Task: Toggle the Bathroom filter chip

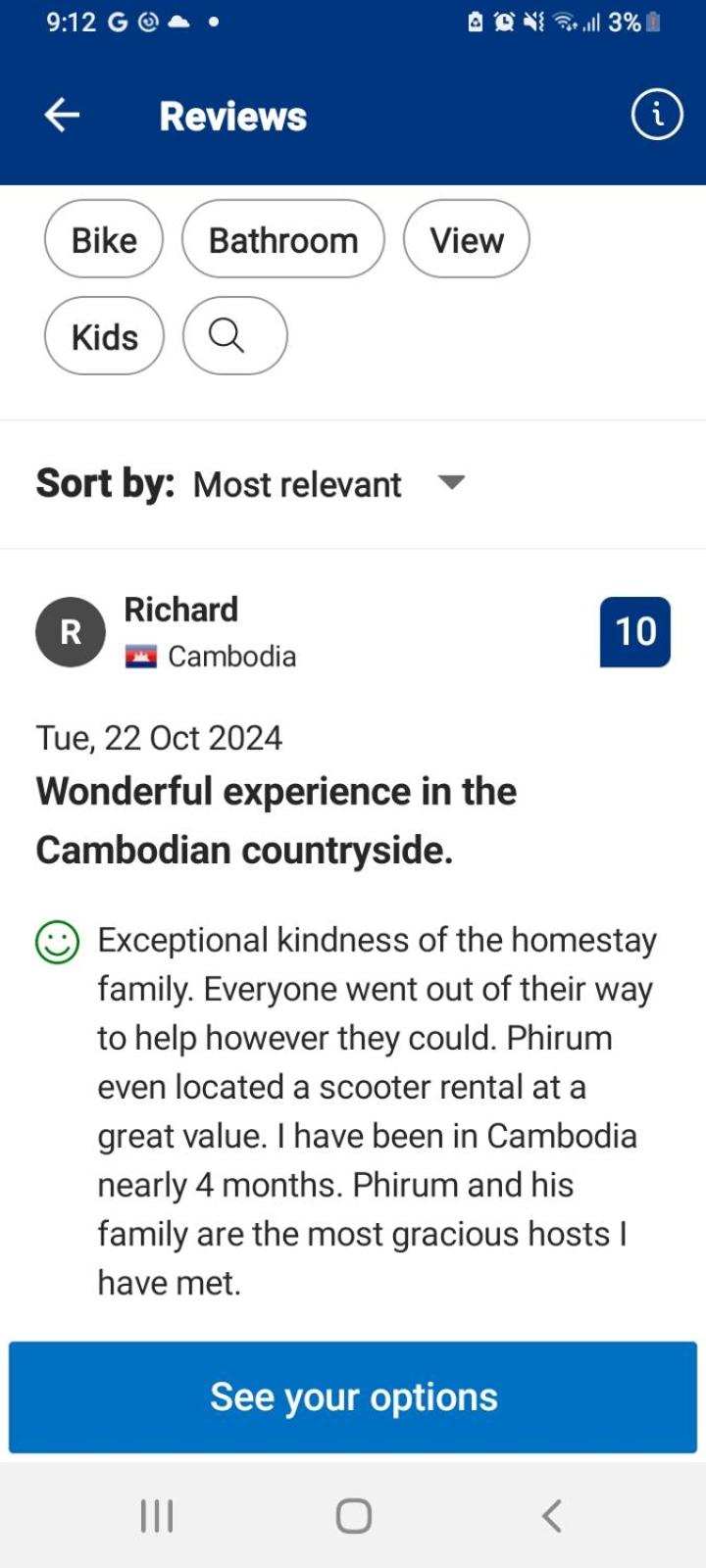Action: [x=283, y=240]
